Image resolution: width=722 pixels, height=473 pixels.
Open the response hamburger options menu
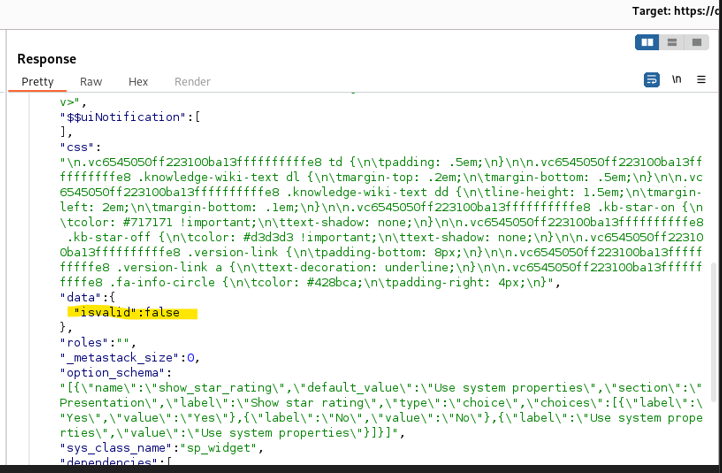coord(701,80)
